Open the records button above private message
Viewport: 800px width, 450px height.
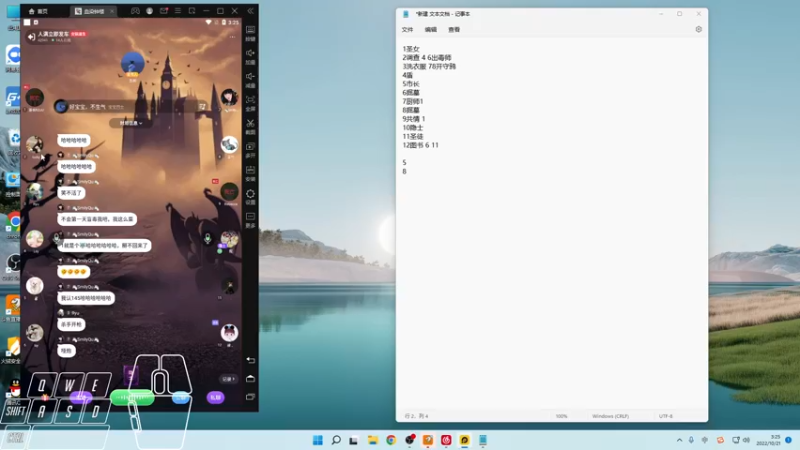point(228,379)
